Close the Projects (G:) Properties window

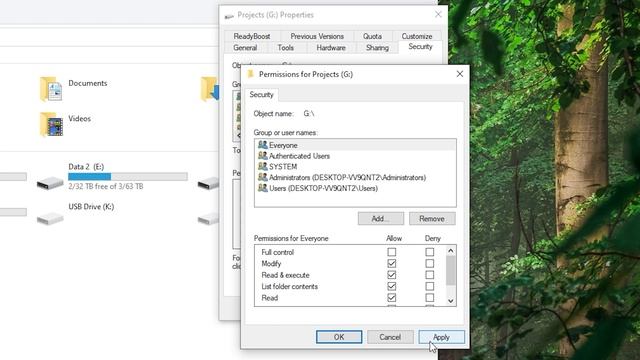[x=438, y=14]
